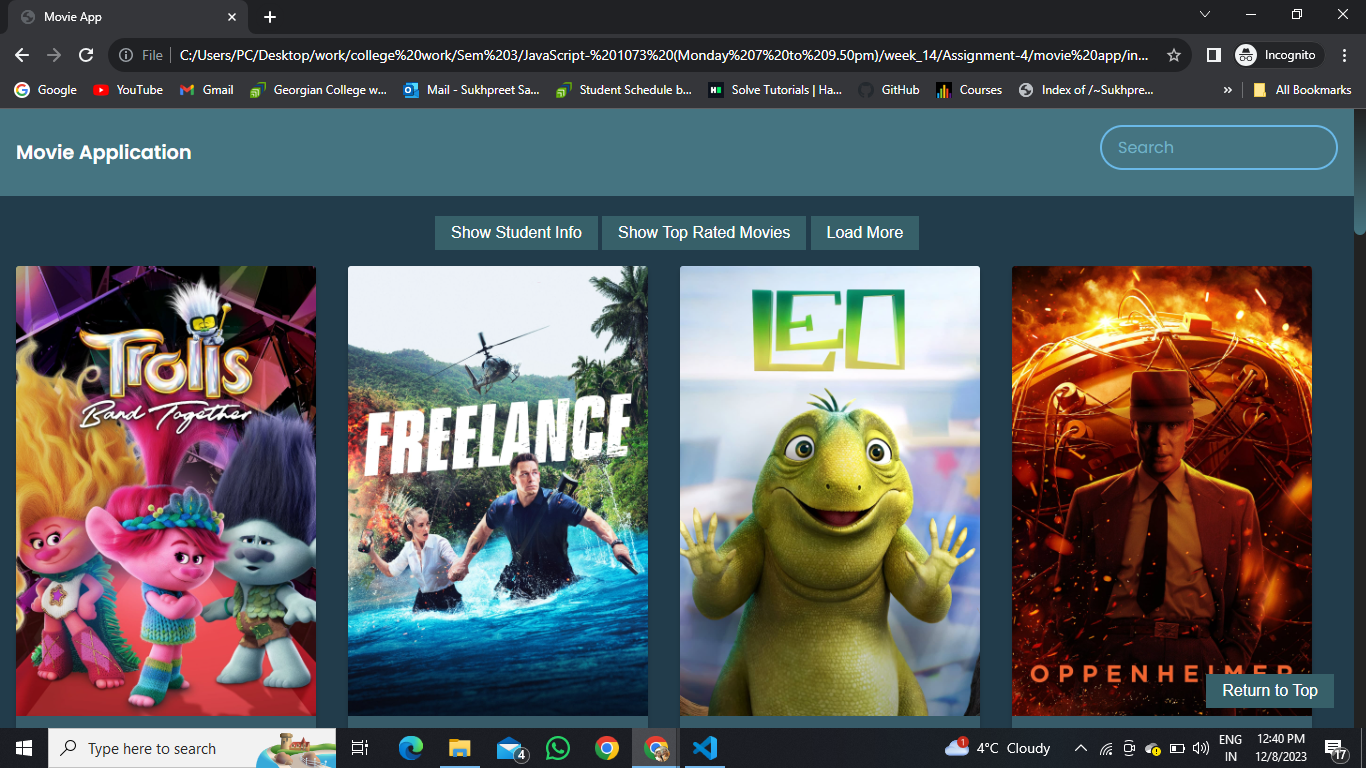This screenshot has height=768, width=1366.
Task: Open Chrome's three-dot menu
Action: [x=1344, y=55]
